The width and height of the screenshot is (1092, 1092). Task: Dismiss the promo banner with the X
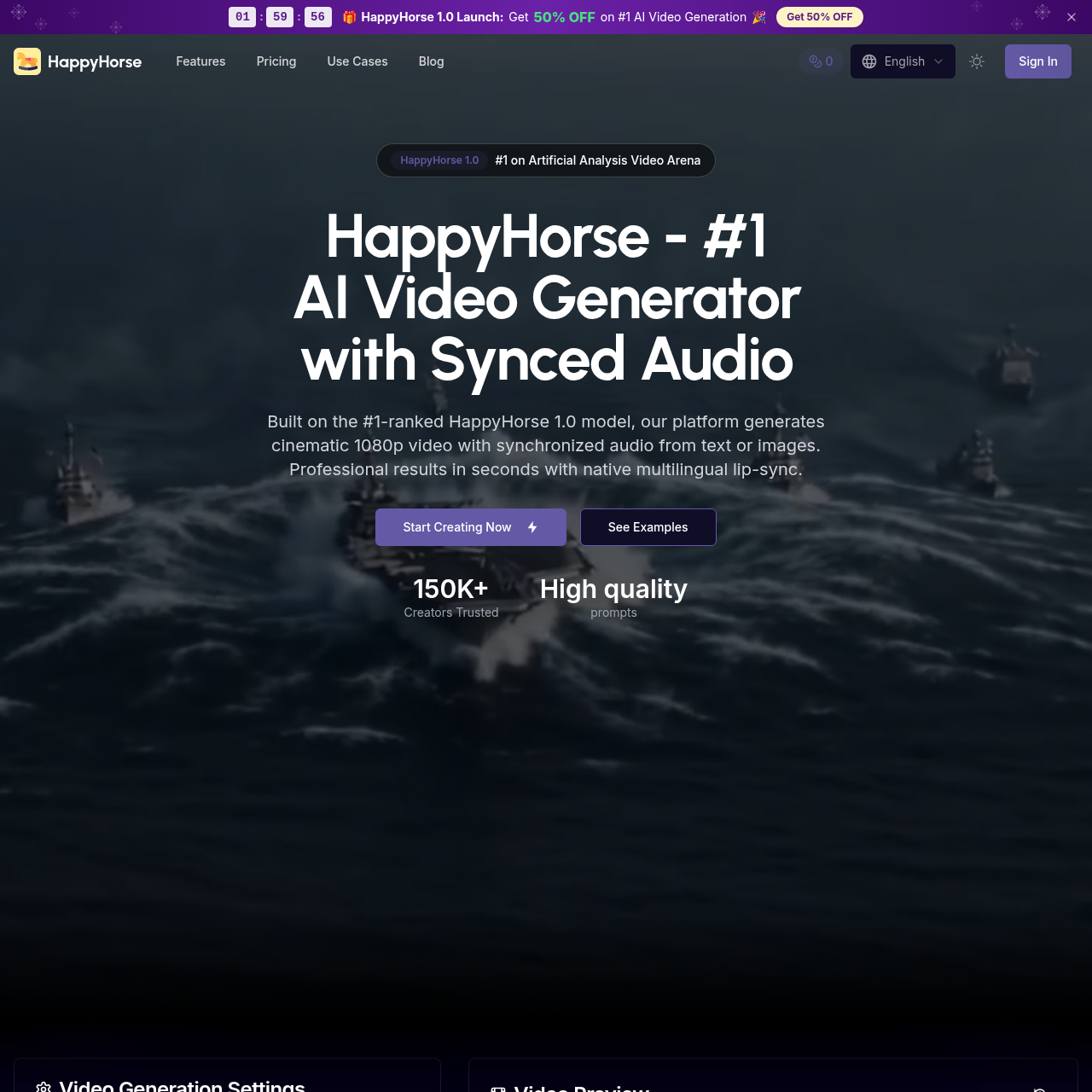pos(1071,16)
